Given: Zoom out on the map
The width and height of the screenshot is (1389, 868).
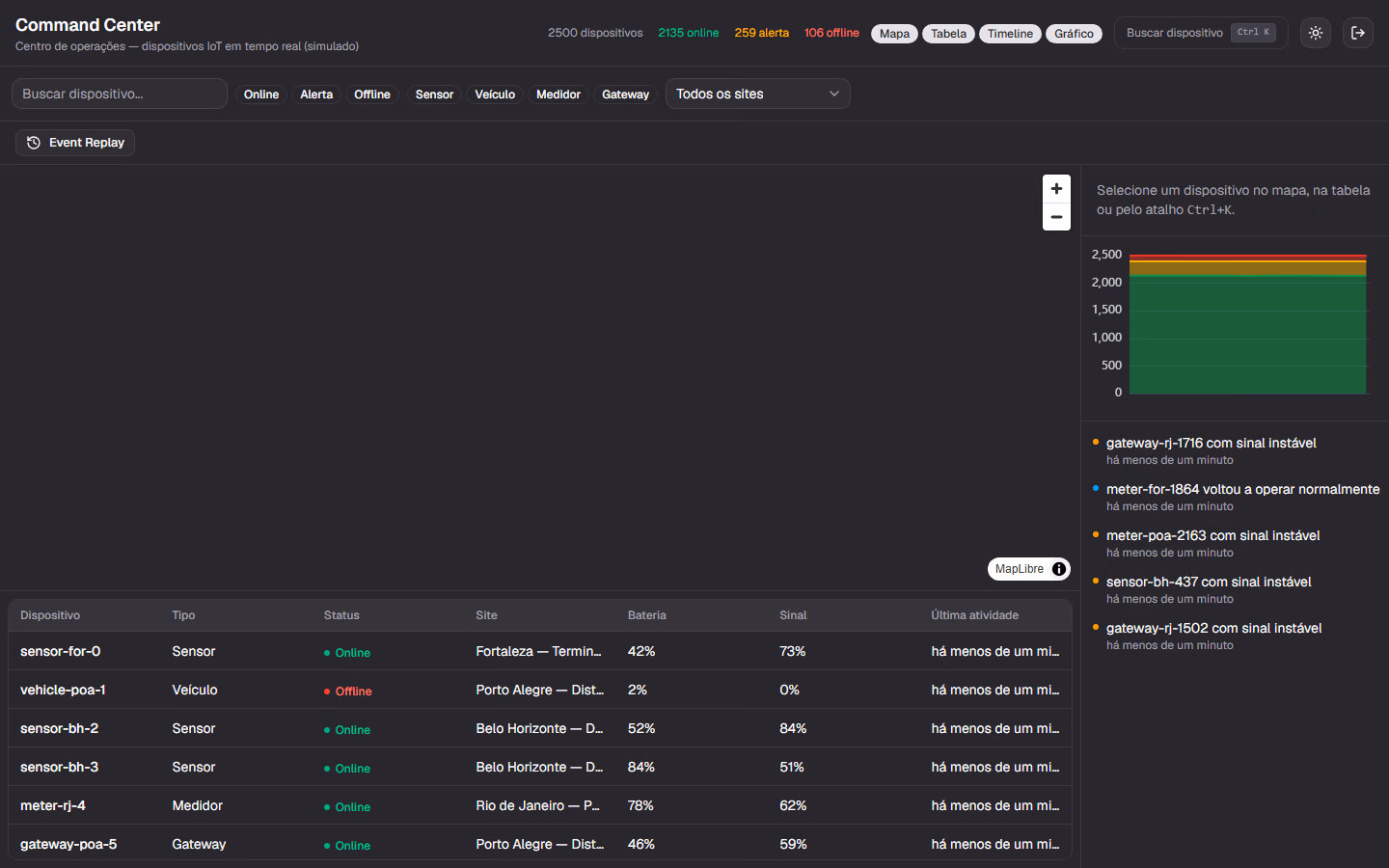Looking at the screenshot, I should point(1056,217).
